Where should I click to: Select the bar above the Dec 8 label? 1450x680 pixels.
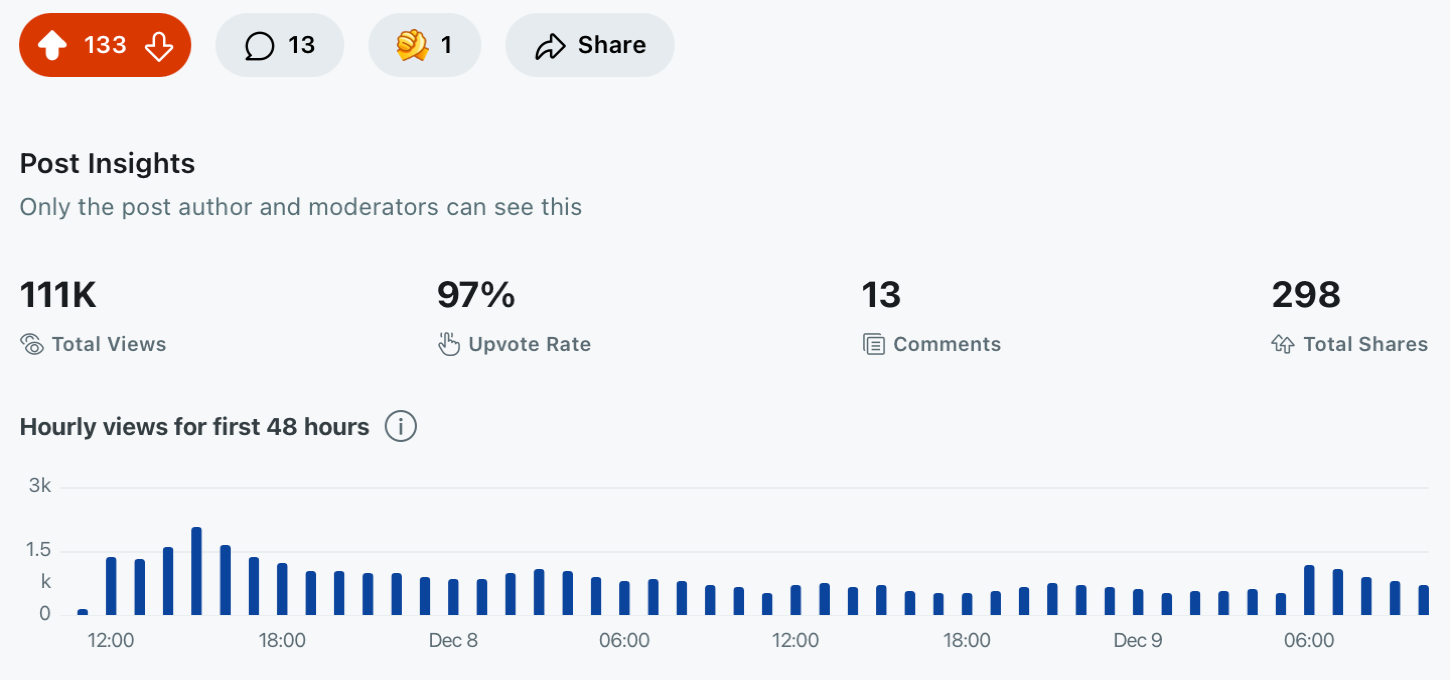(453, 597)
